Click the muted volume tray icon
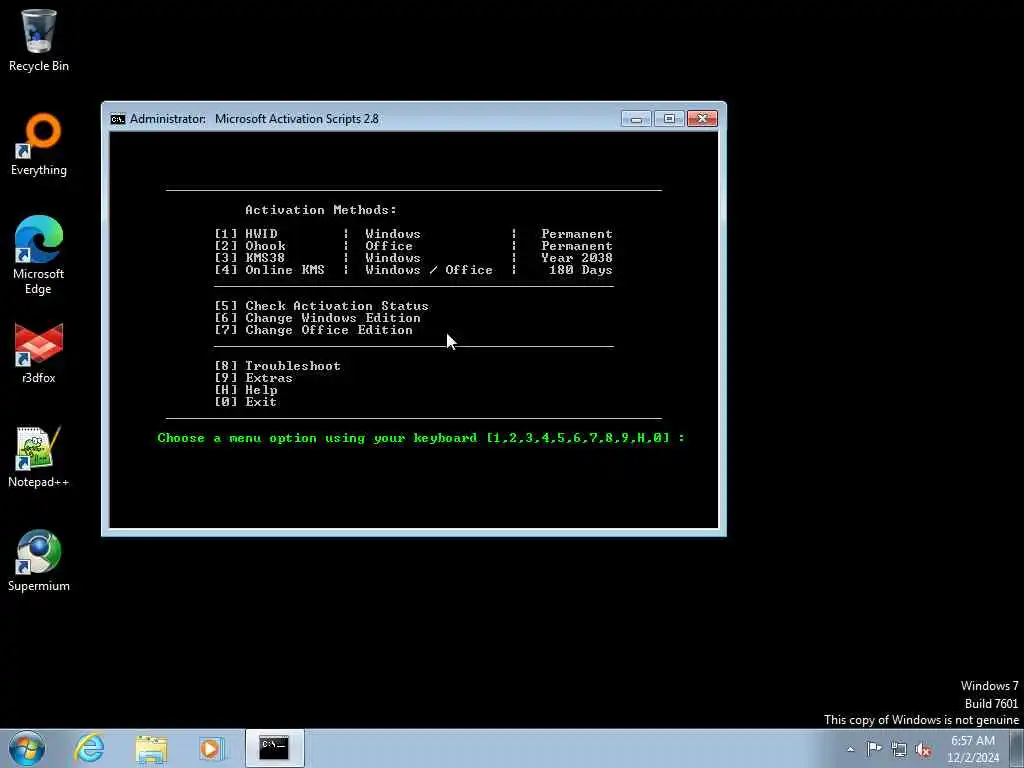 point(923,749)
